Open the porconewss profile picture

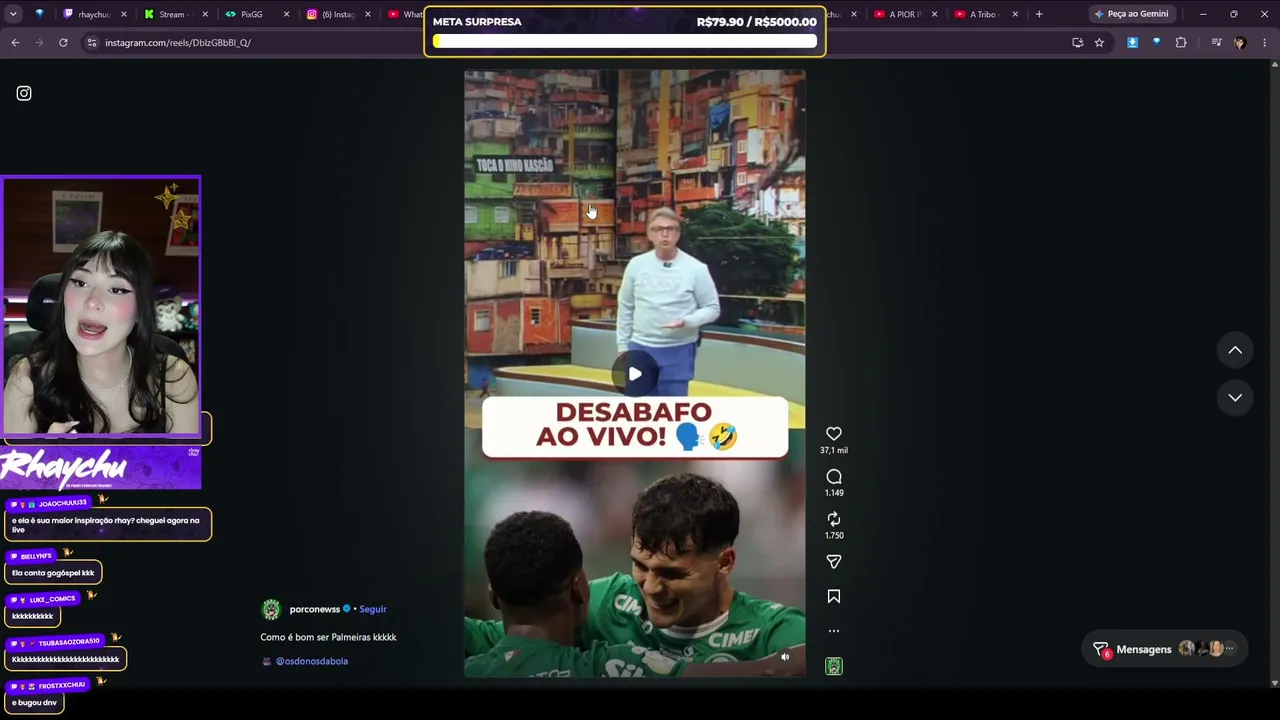tap(271, 609)
